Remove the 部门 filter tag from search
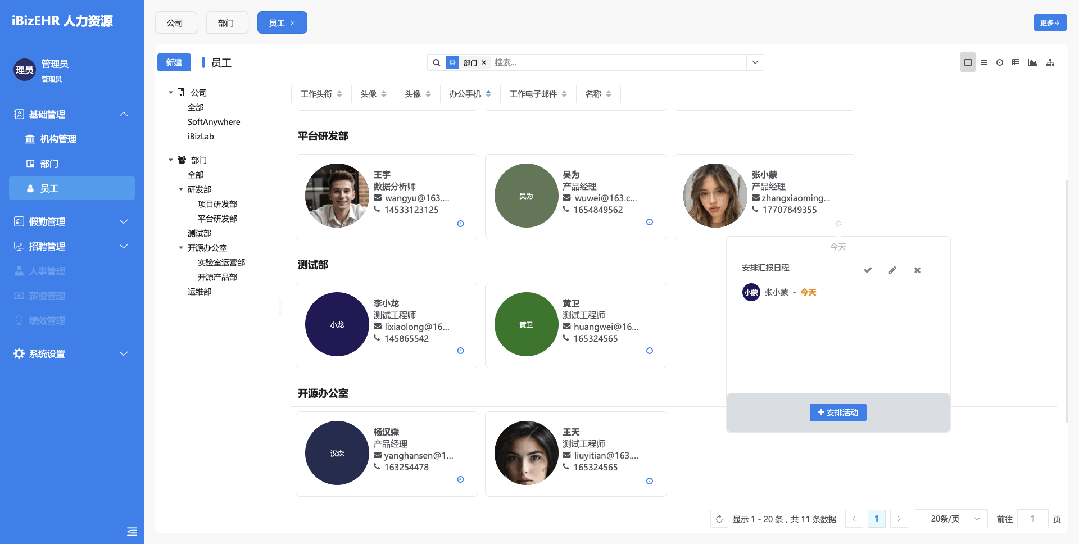1079x544 pixels. click(x=484, y=62)
